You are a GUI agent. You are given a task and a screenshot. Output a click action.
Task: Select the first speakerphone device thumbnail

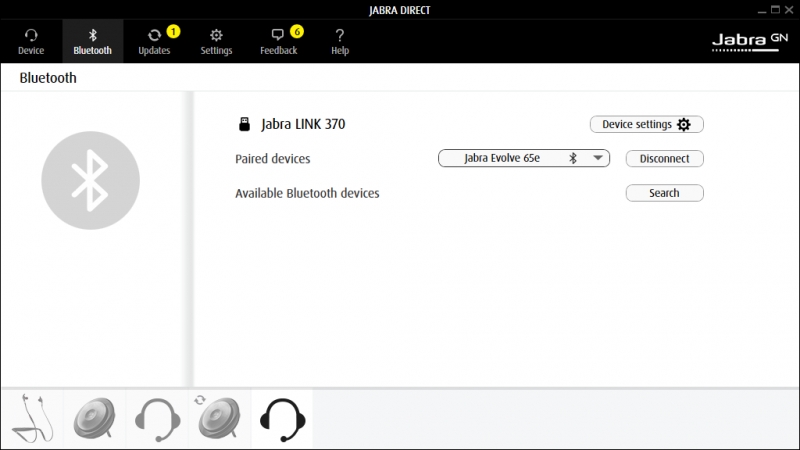coord(94,419)
